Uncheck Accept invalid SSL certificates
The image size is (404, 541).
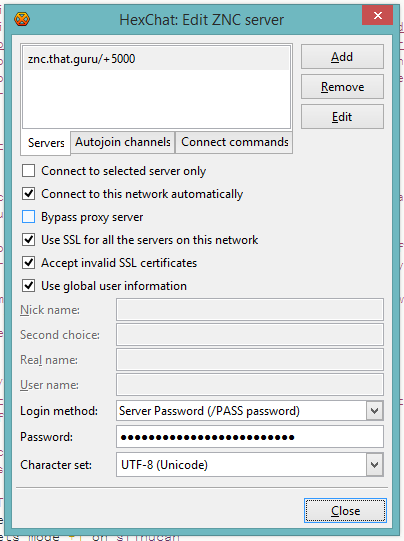pos(28,263)
